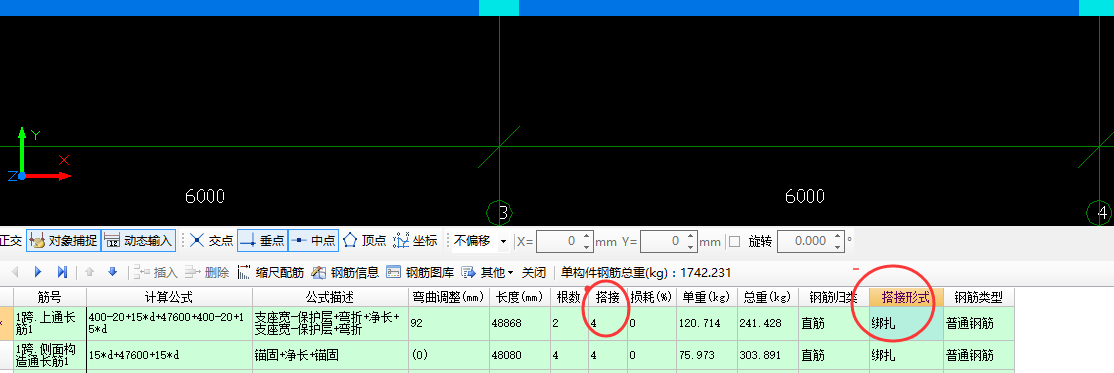The height and width of the screenshot is (373, 1114).
Task: Select the 单重(kg) column header
Action: click(706, 297)
